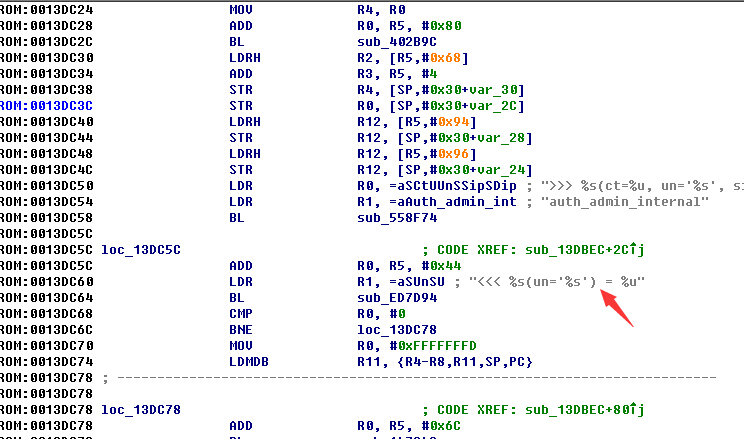Click the sub_ED7D94 call operand
The width and height of the screenshot is (744, 439).
(x=397, y=298)
